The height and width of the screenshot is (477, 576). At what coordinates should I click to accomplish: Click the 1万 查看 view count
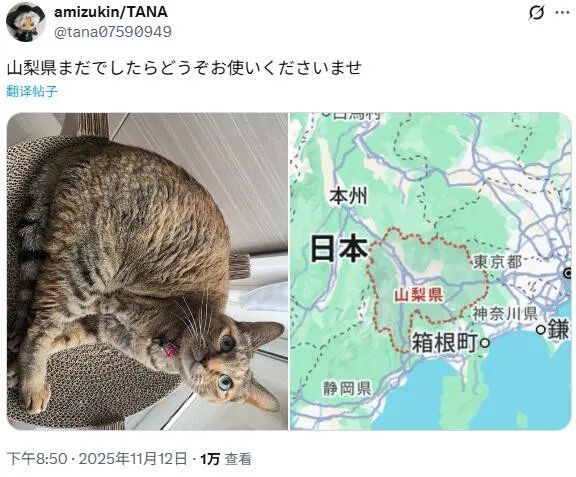tap(226, 459)
